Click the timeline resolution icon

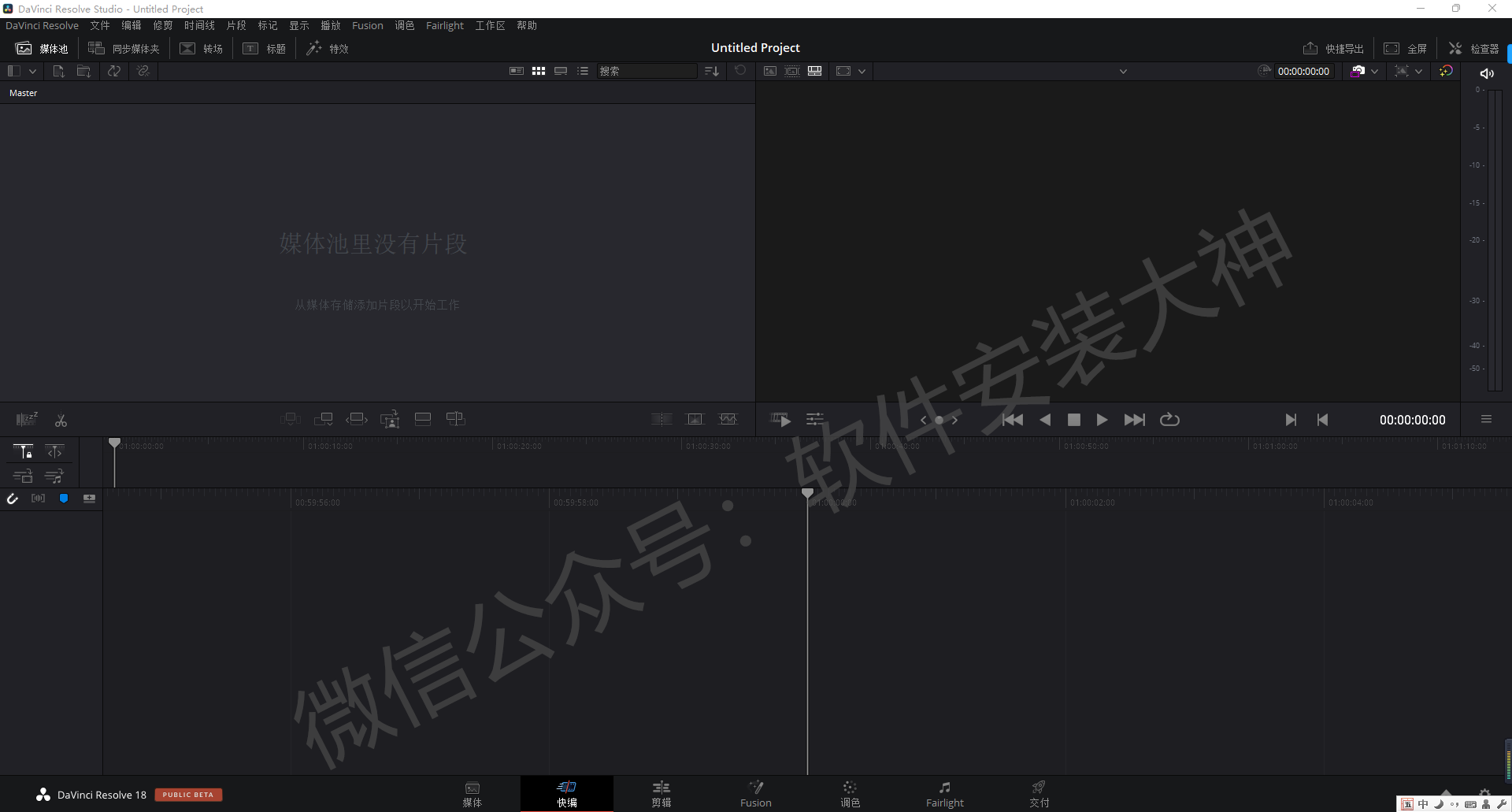(x=1402, y=71)
